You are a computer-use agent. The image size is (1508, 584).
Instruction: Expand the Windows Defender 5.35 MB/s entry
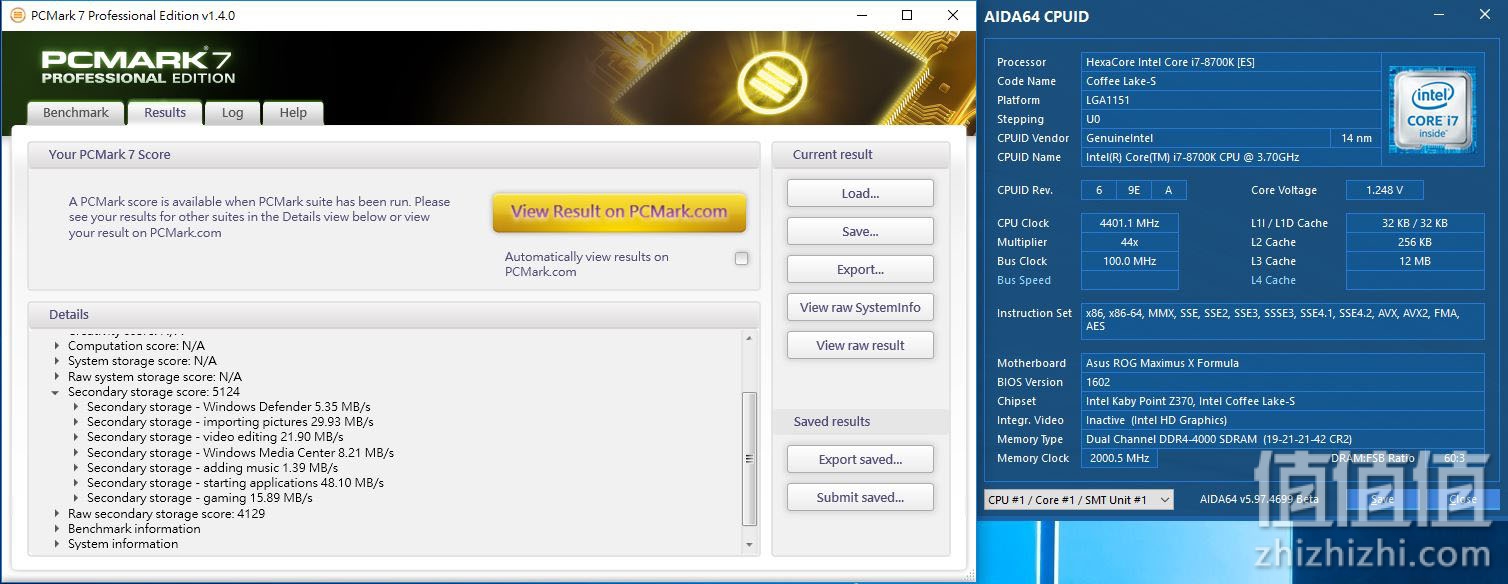pyautogui.click(x=77, y=407)
